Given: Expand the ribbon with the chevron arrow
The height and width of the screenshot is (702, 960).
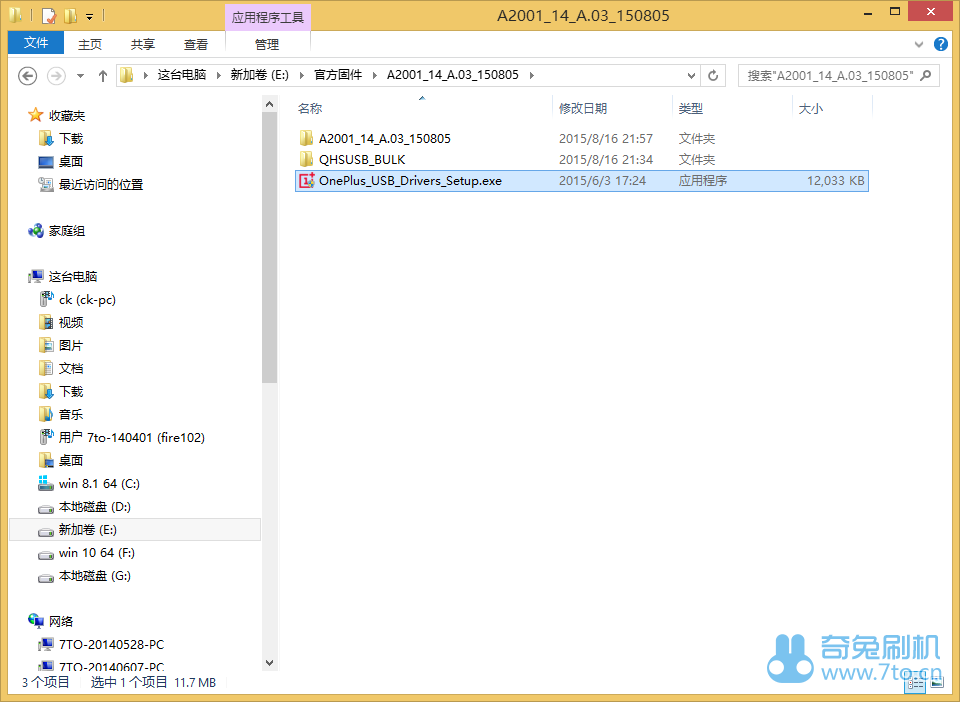Looking at the screenshot, I should pos(920,45).
